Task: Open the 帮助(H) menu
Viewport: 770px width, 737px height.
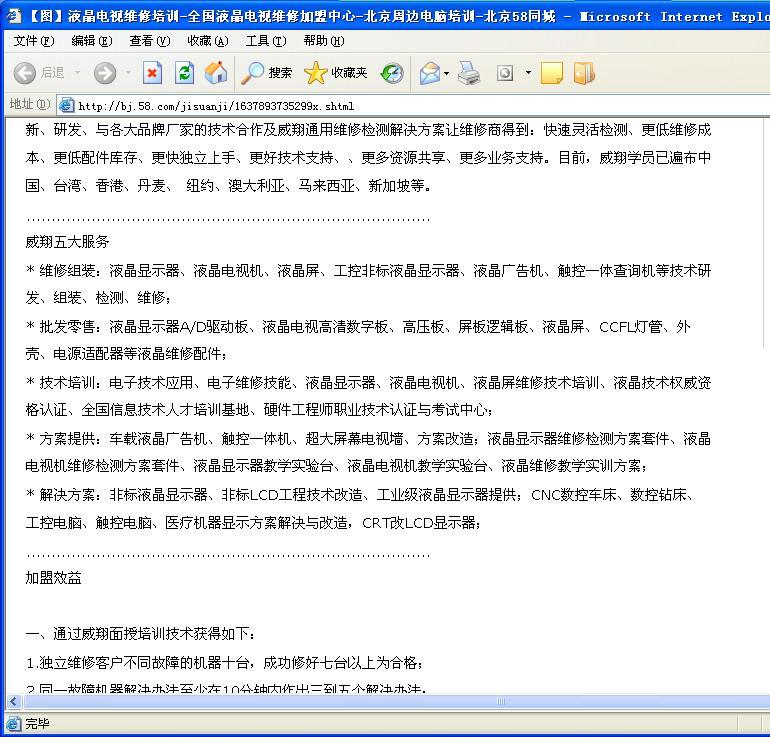Action: click(x=323, y=41)
